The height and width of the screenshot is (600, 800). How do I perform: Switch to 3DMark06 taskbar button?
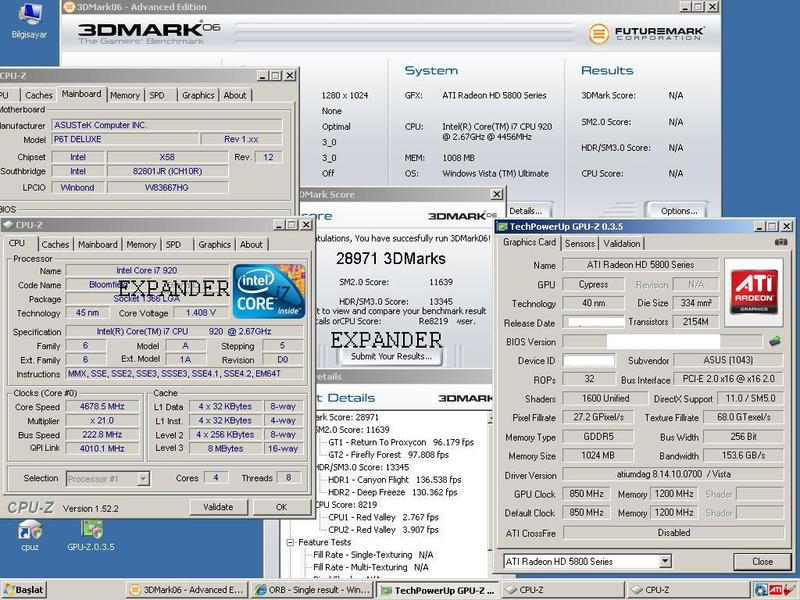[x=187, y=590]
